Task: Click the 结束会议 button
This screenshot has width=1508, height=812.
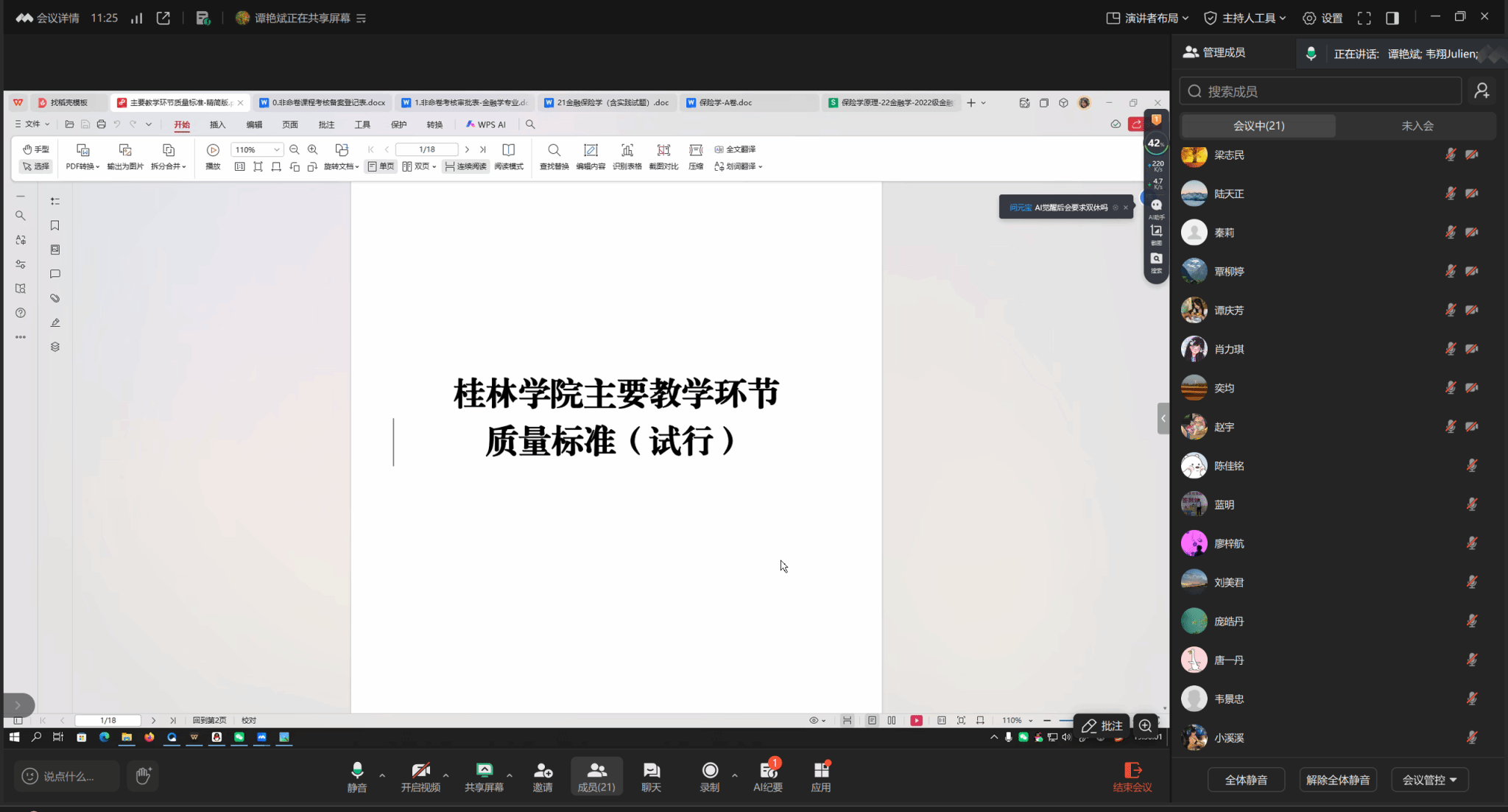Action: [1132, 777]
